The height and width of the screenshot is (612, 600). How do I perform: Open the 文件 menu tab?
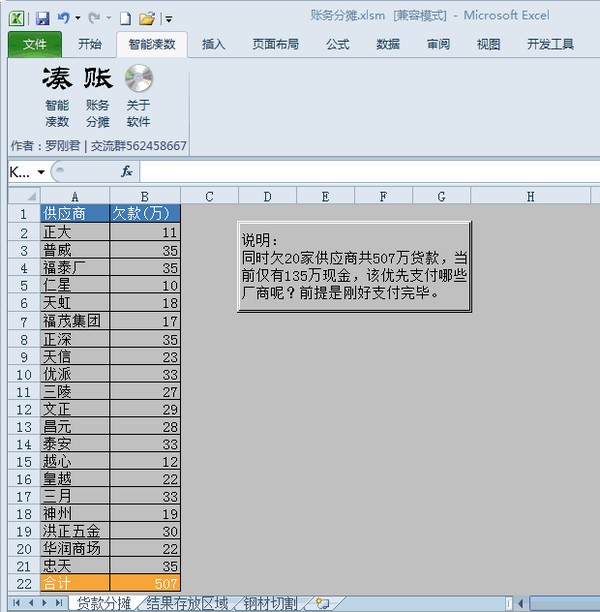[x=34, y=44]
